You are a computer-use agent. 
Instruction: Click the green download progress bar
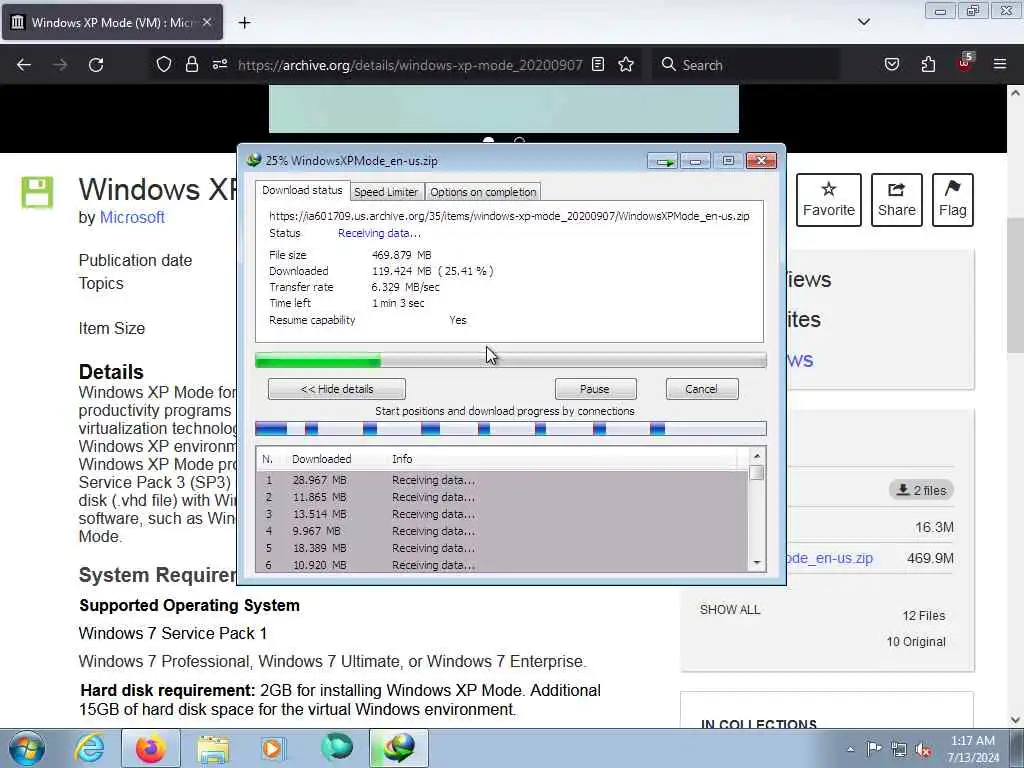[511, 360]
